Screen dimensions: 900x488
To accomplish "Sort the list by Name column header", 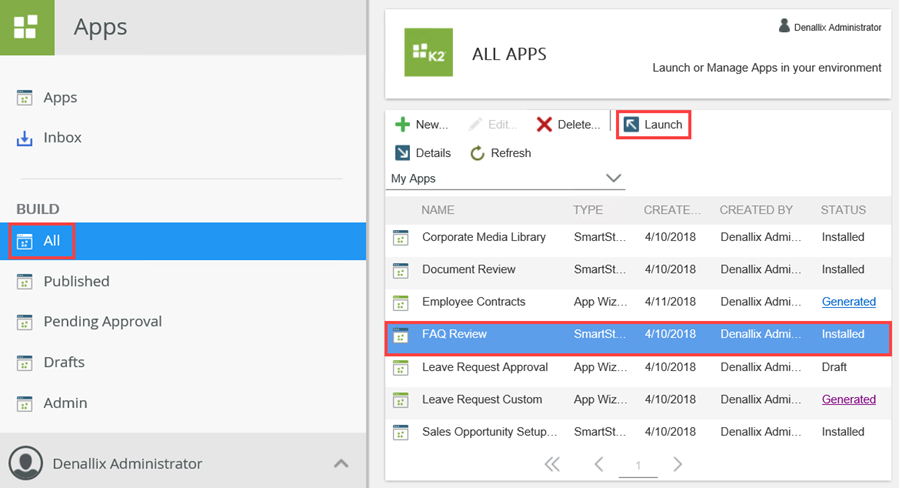I will coord(438,210).
